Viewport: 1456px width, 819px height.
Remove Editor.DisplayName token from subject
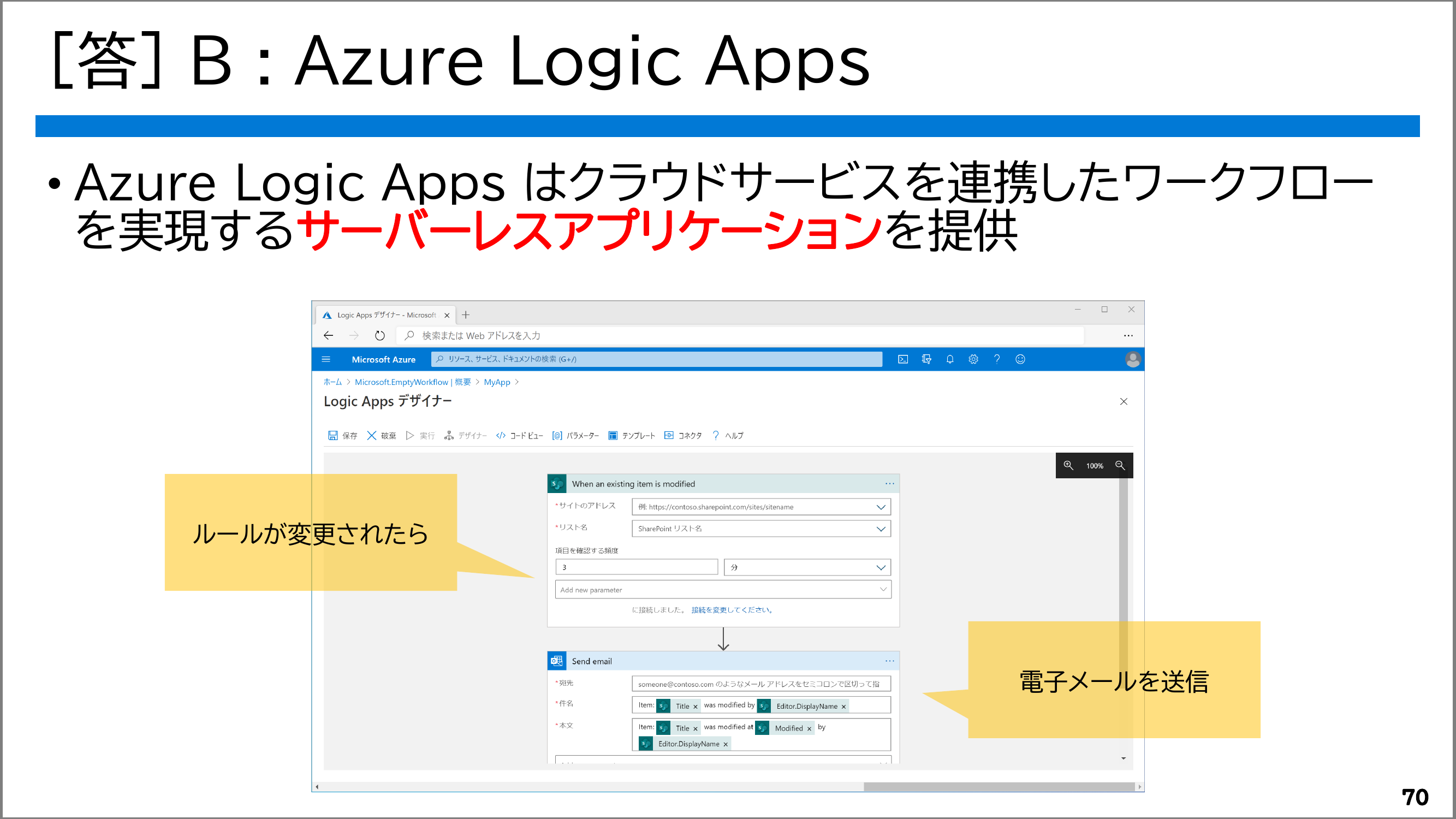point(843,707)
